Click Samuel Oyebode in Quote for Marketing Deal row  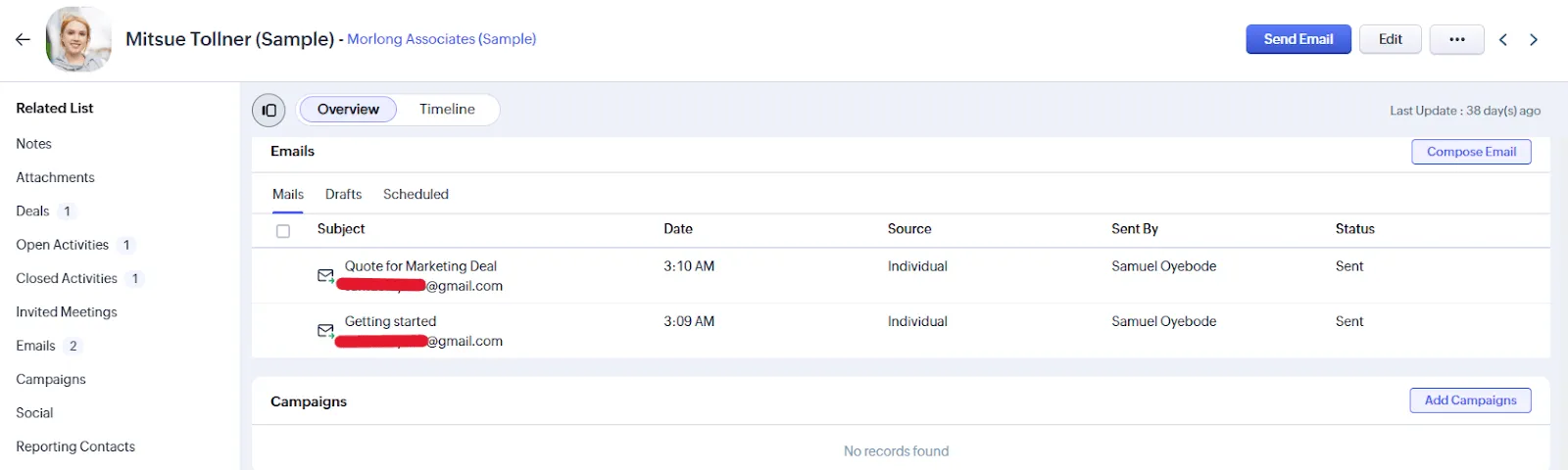coord(1163,266)
